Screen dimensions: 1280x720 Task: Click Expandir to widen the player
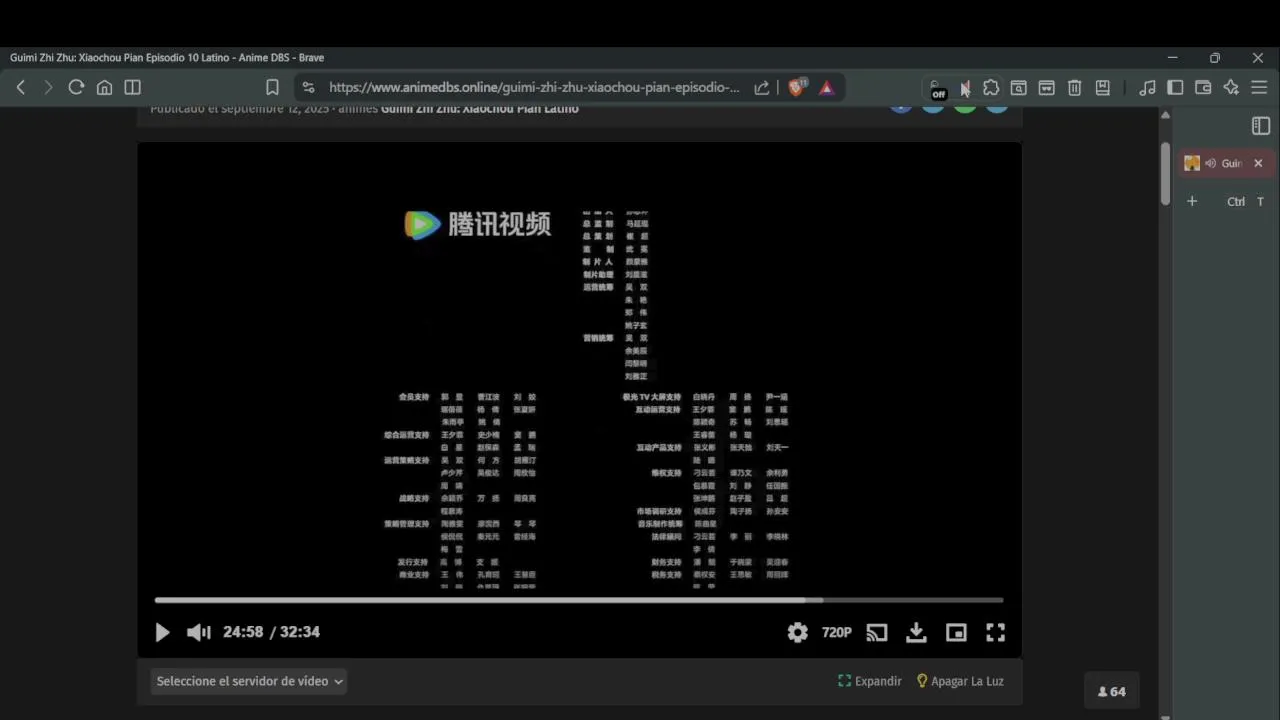click(870, 681)
